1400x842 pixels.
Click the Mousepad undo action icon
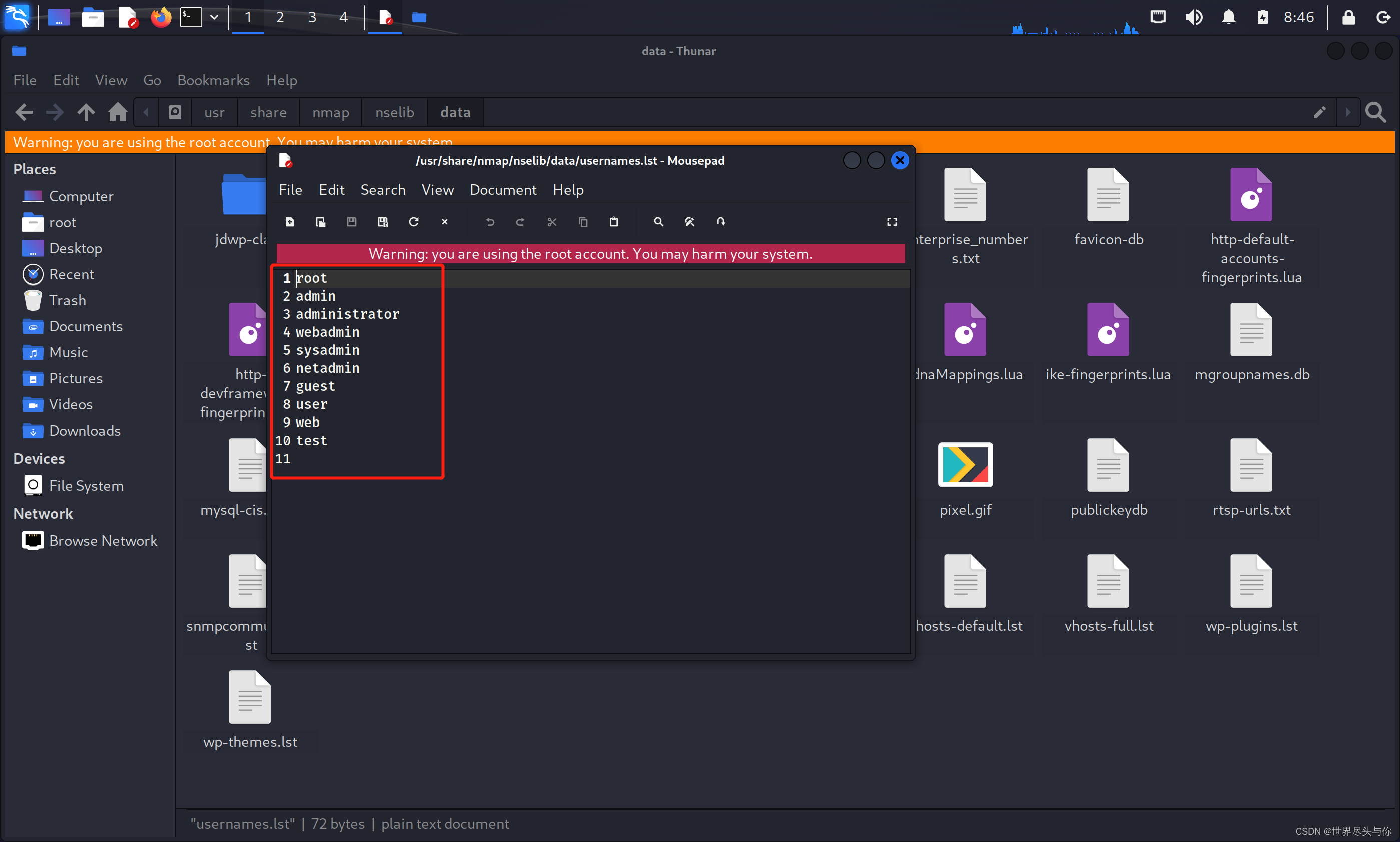(489, 222)
